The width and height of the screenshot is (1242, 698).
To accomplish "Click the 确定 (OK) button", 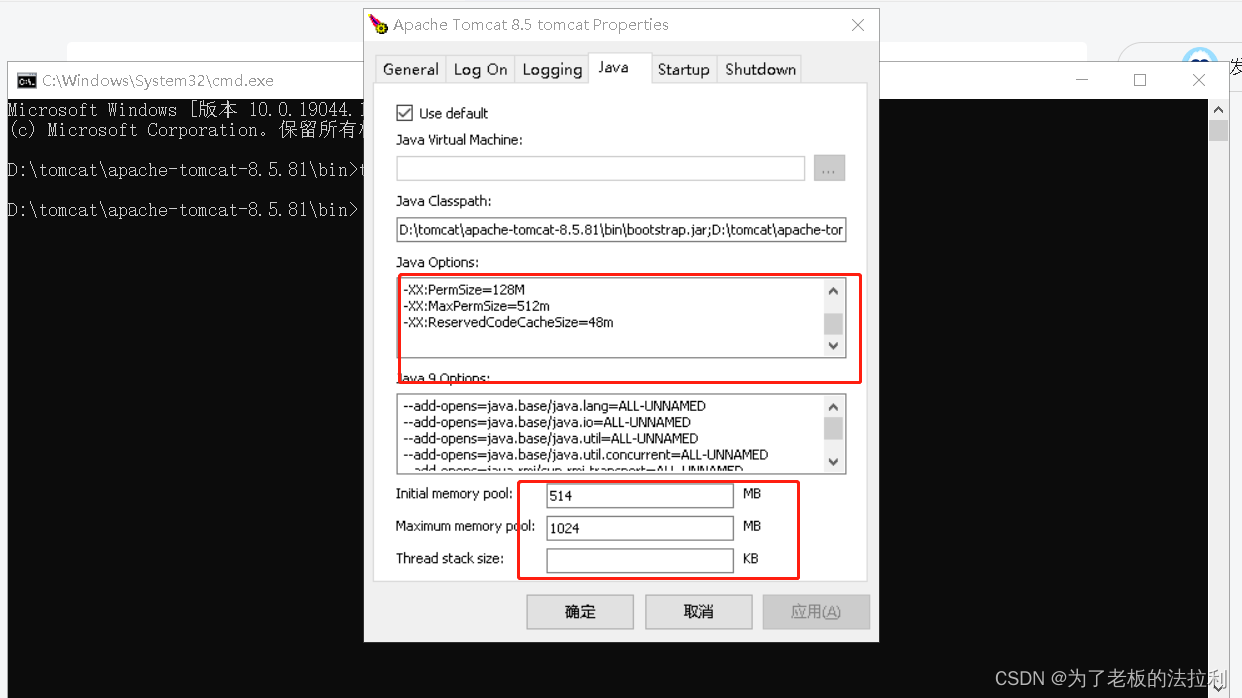I will [x=580, y=612].
